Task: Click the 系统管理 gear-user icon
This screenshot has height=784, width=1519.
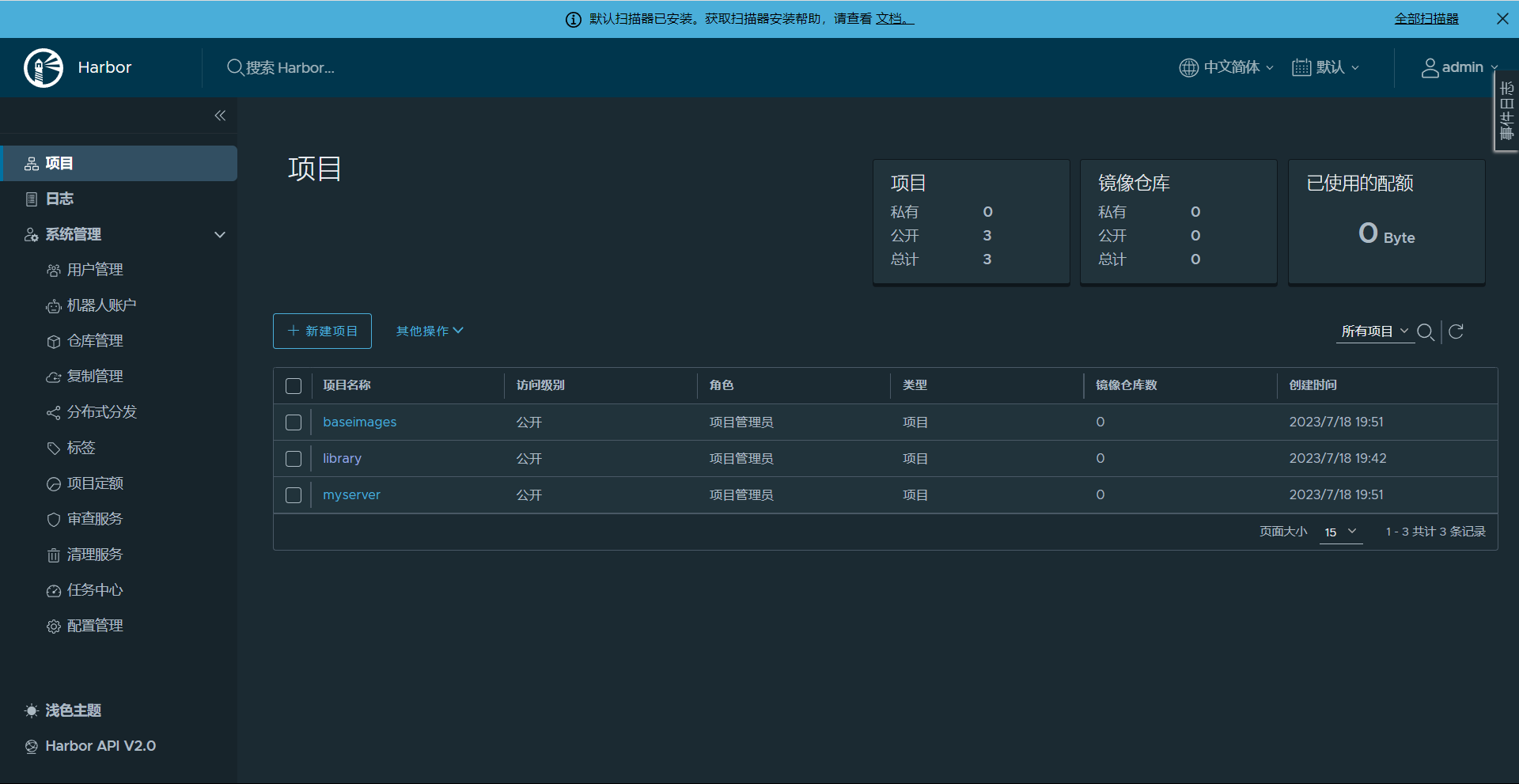Action: pyautogui.click(x=32, y=235)
